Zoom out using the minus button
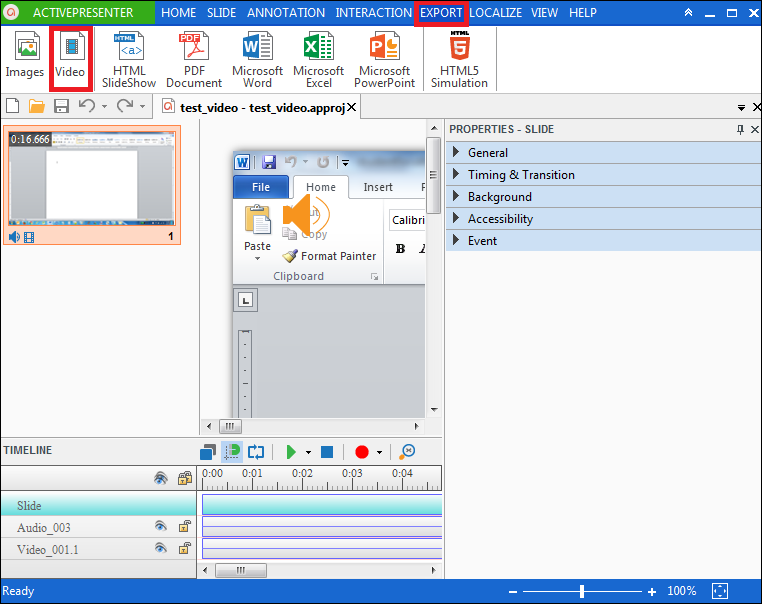Image resolution: width=762 pixels, height=604 pixels. pos(513,591)
